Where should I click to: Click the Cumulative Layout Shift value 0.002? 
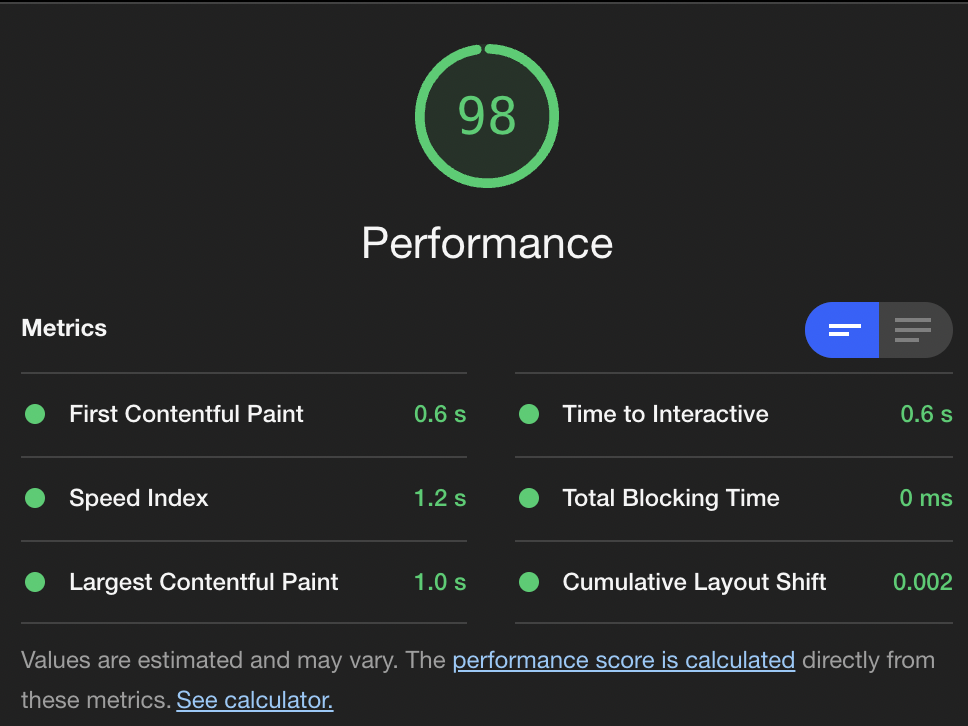[x=923, y=582]
